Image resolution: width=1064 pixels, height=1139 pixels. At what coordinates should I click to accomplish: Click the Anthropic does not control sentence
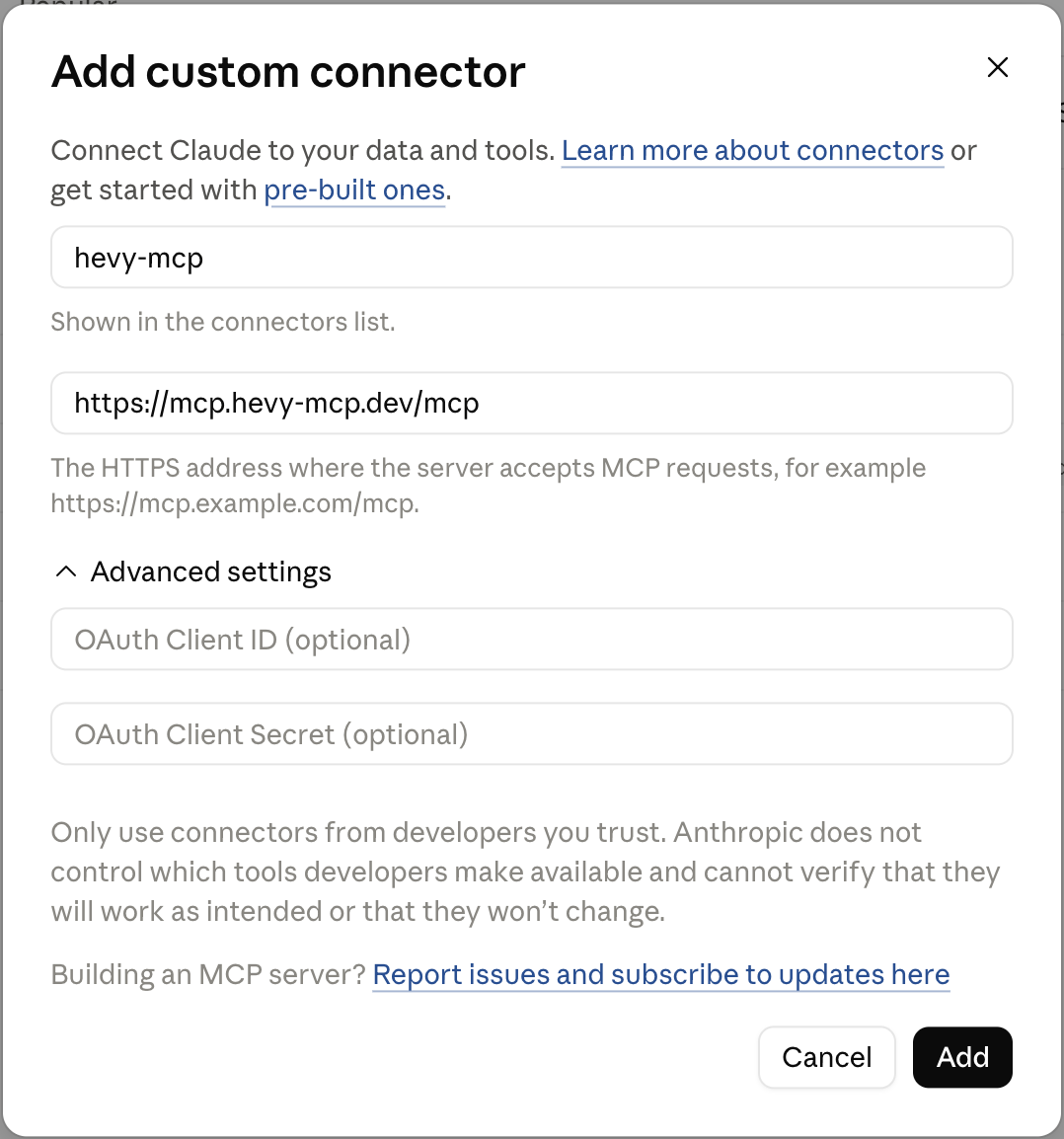525,872
